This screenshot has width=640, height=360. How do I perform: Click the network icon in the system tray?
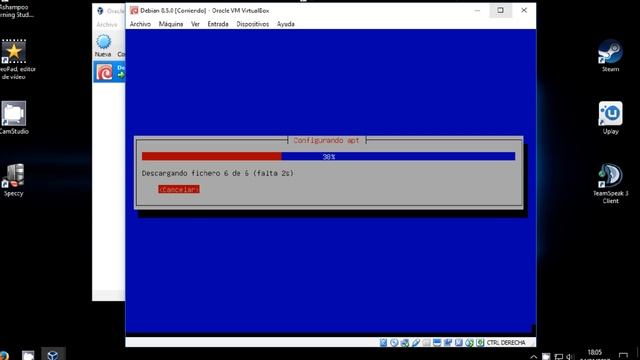pyautogui.click(x=558, y=356)
